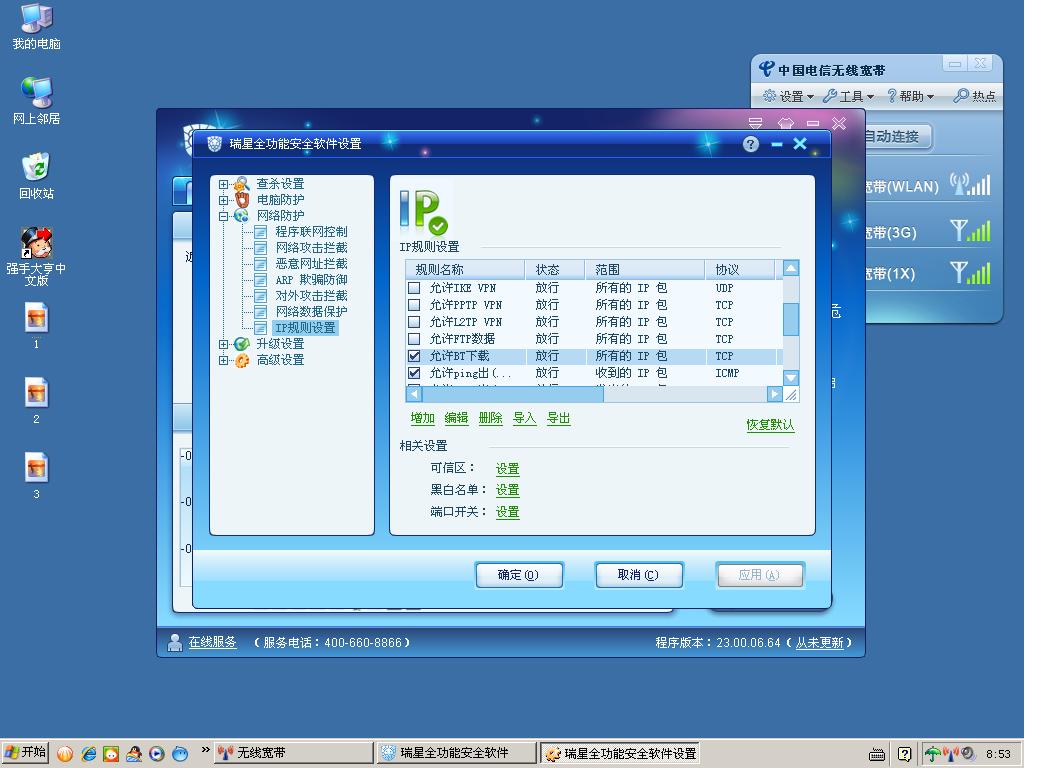Click the help question mark in settings dialog

750,144
